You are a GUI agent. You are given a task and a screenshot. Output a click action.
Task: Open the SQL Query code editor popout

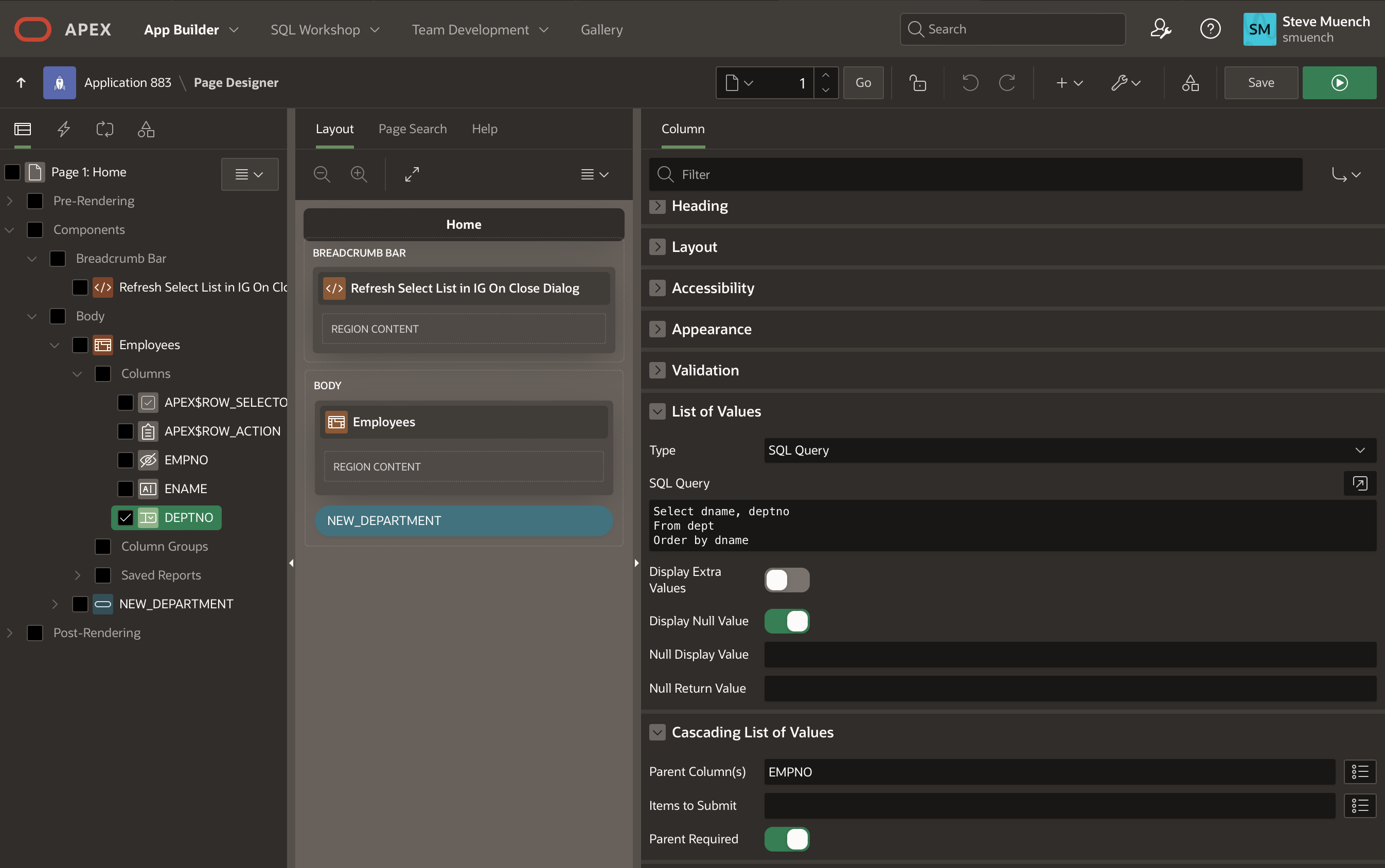coord(1360,483)
